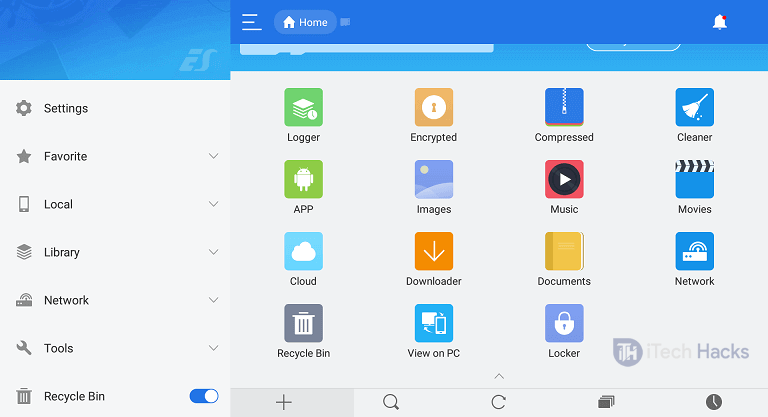The height and width of the screenshot is (417, 768).
Task: Open the Logger tool icon
Action: coord(303,107)
